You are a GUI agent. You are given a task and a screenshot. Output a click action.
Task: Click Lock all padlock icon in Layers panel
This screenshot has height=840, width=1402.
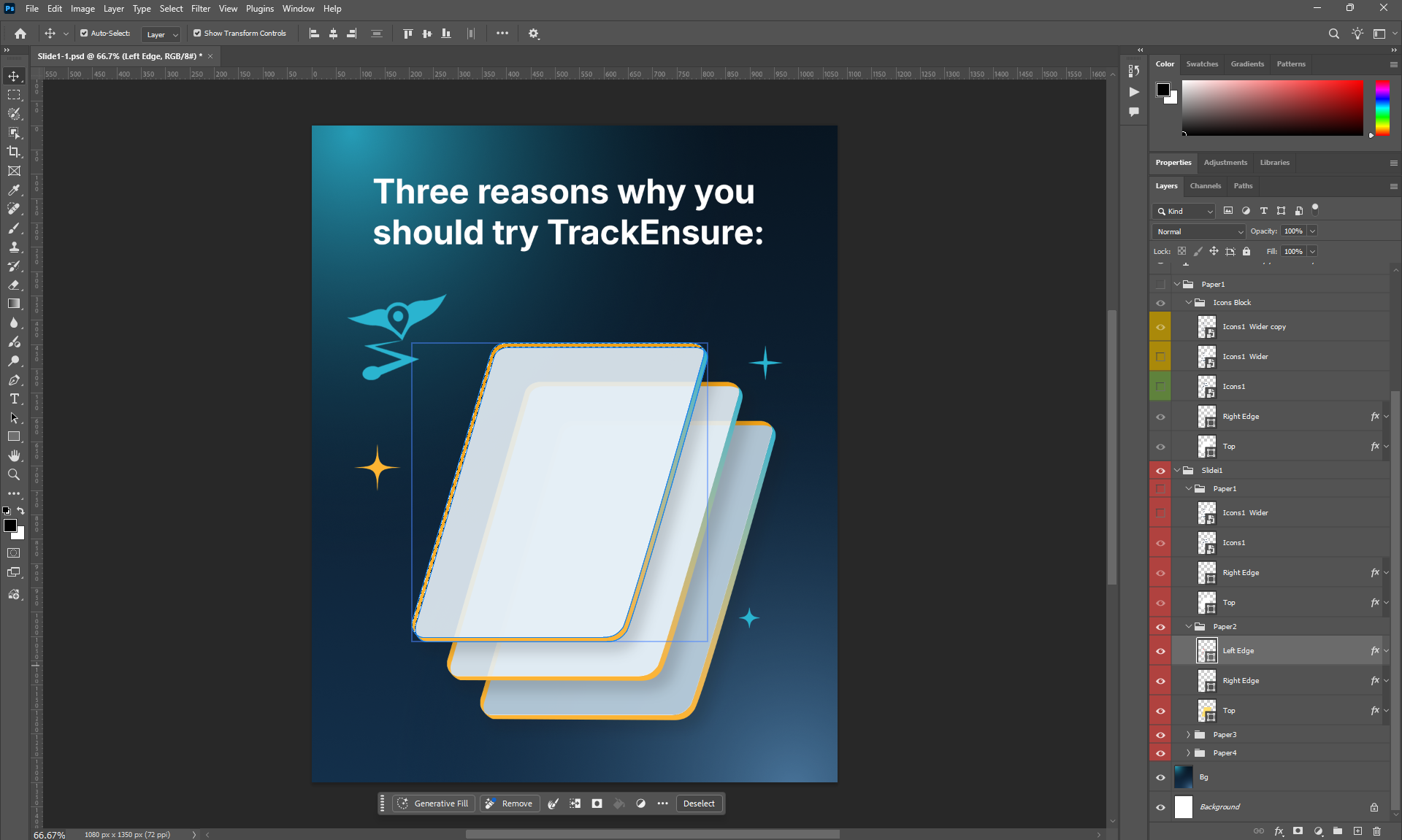1246,251
